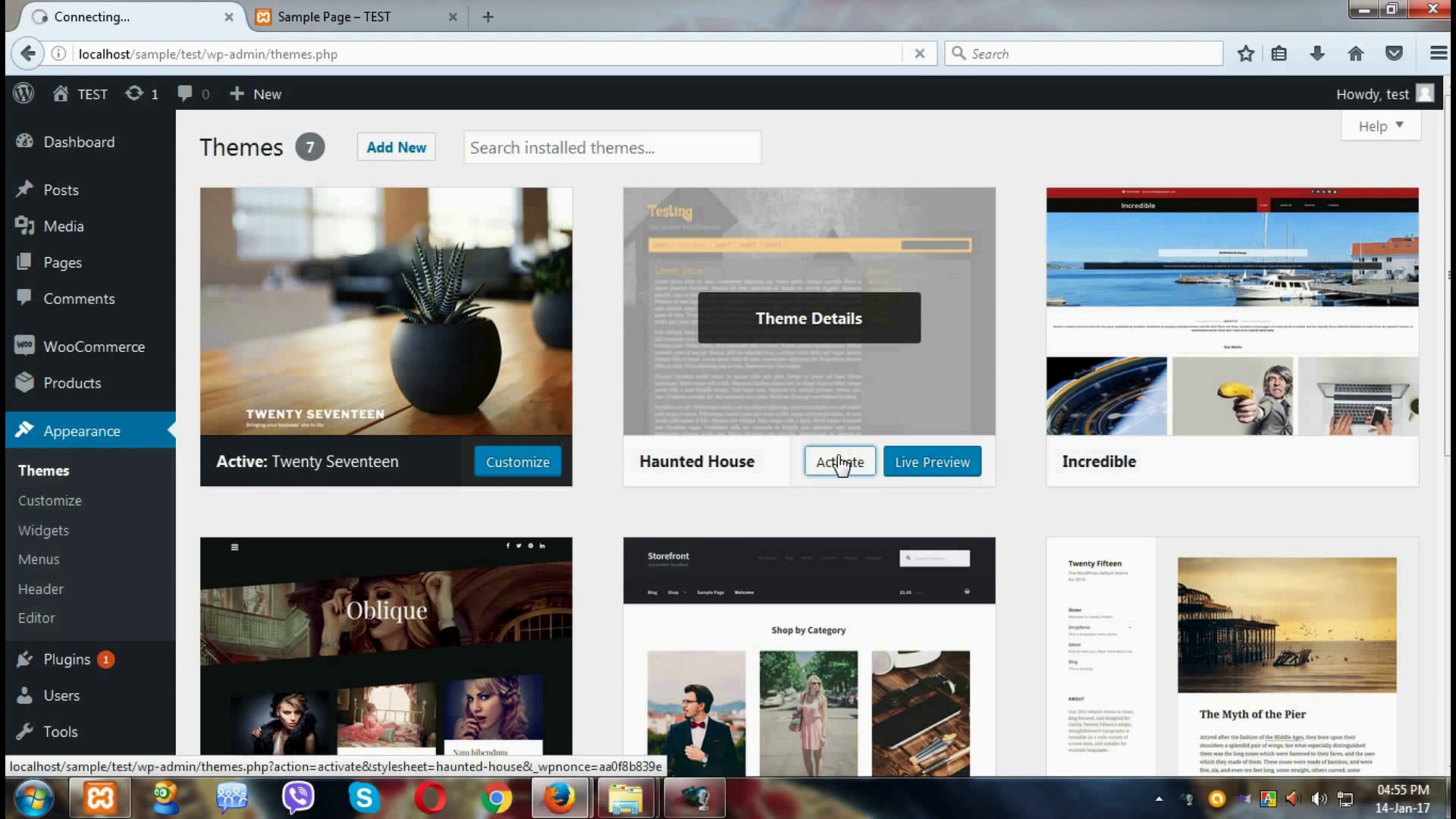Open the TEST site home link
1456x819 pixels.
pyautogui.click(x=80, y=94)
